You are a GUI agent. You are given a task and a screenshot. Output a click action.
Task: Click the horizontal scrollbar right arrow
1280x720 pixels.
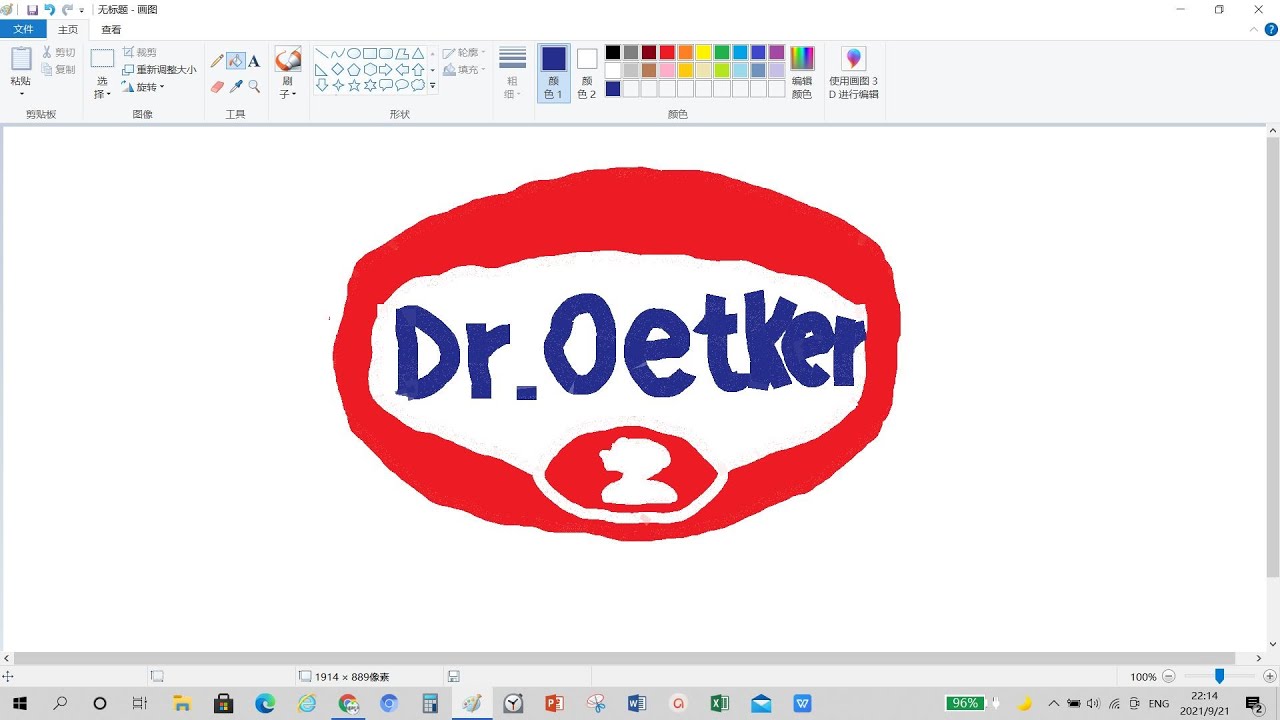[x=1259, y=658]
